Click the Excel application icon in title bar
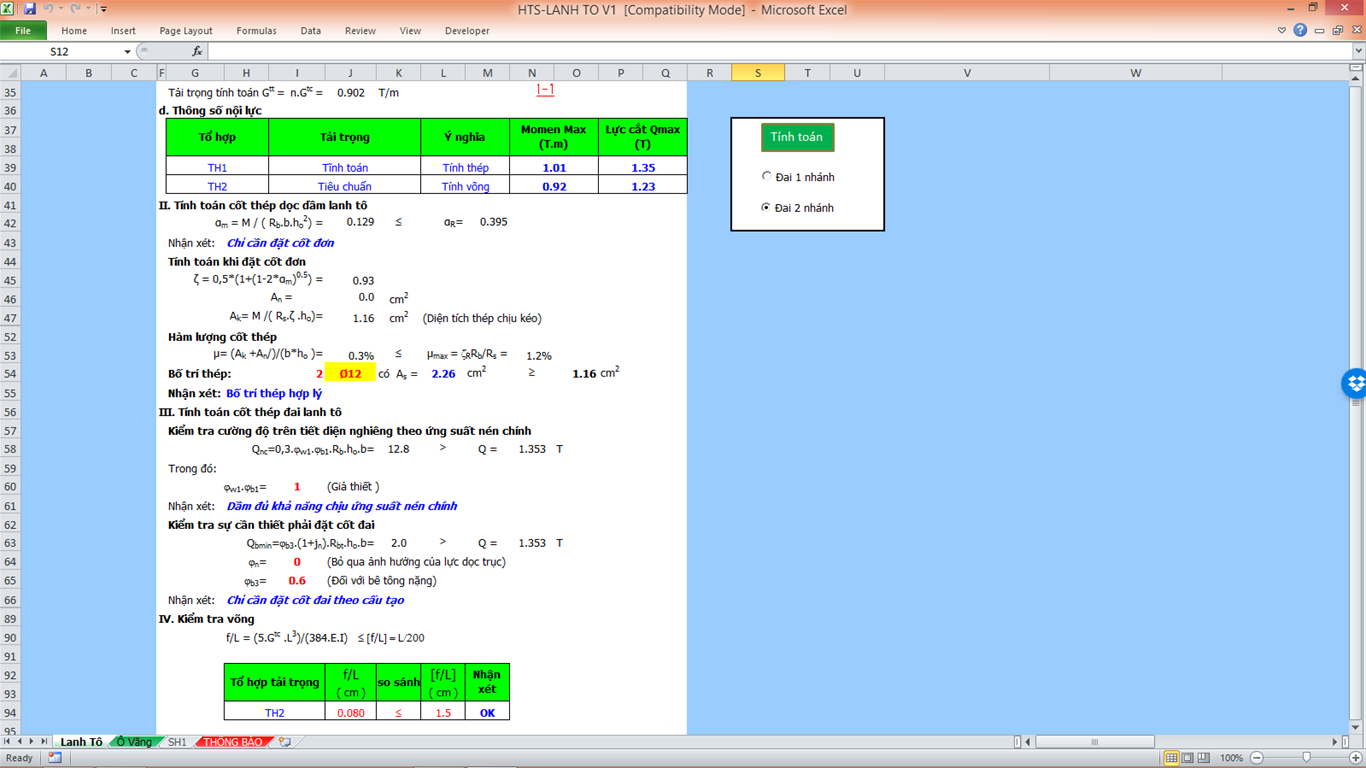 [8, 9]
